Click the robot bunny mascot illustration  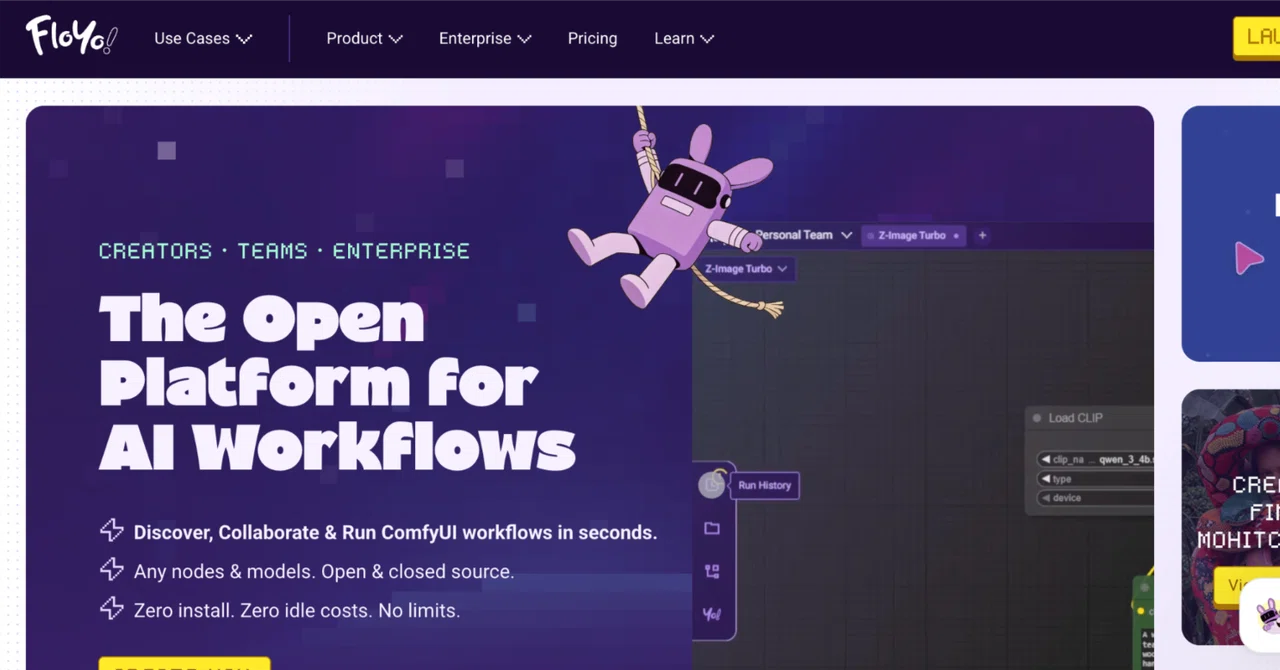tap(672, 215)
